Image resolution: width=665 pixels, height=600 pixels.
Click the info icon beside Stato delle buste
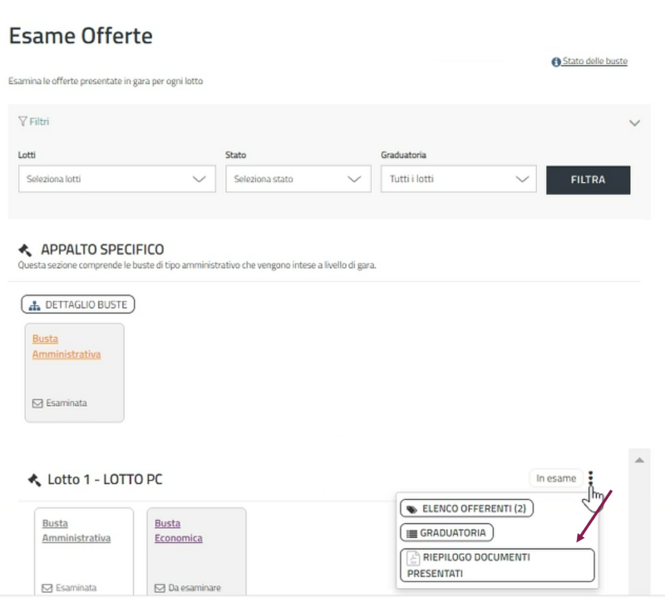pyautogui.click(x=556, y=62)
